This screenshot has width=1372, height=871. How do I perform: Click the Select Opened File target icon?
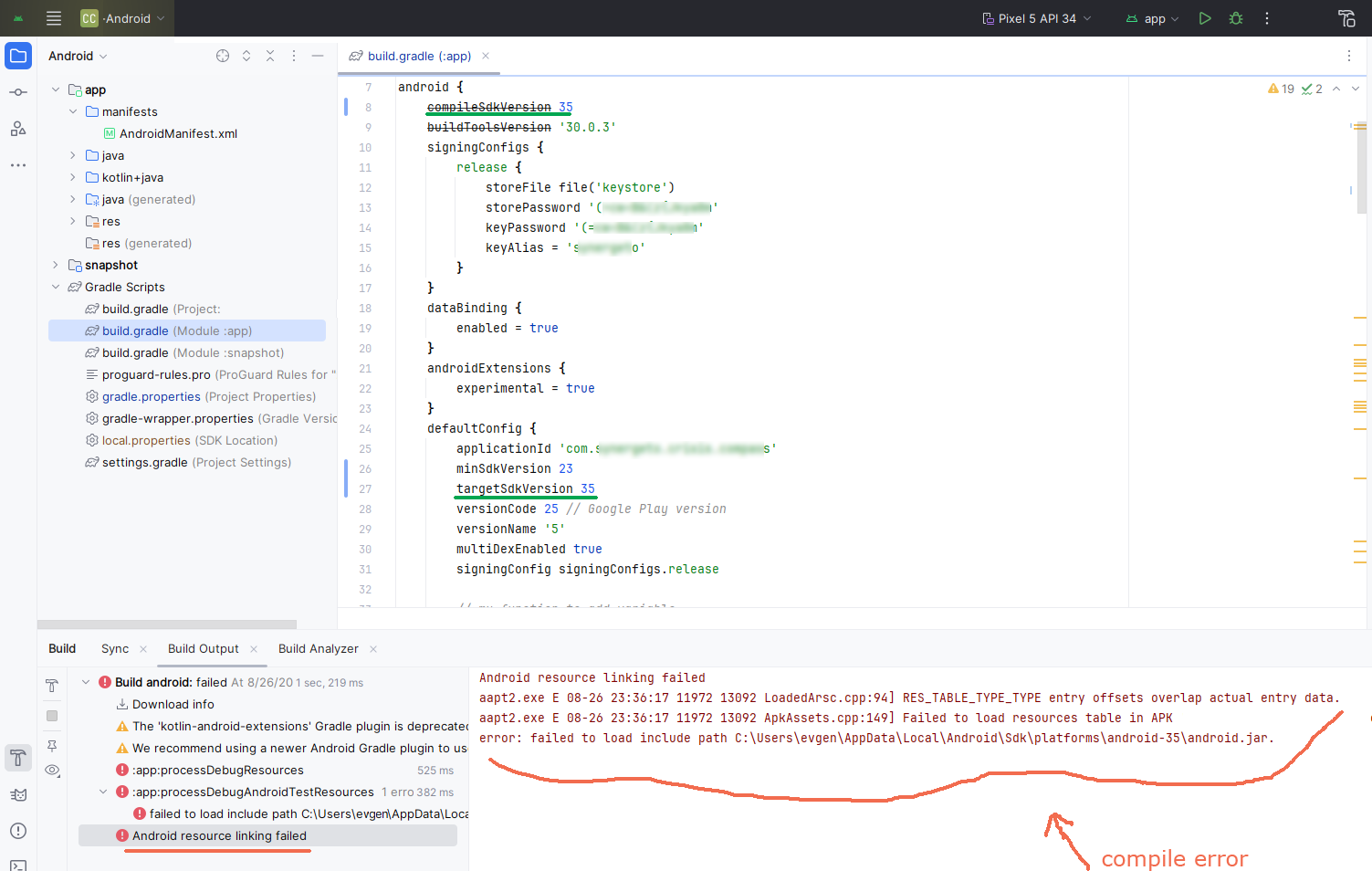pos(223,56)
